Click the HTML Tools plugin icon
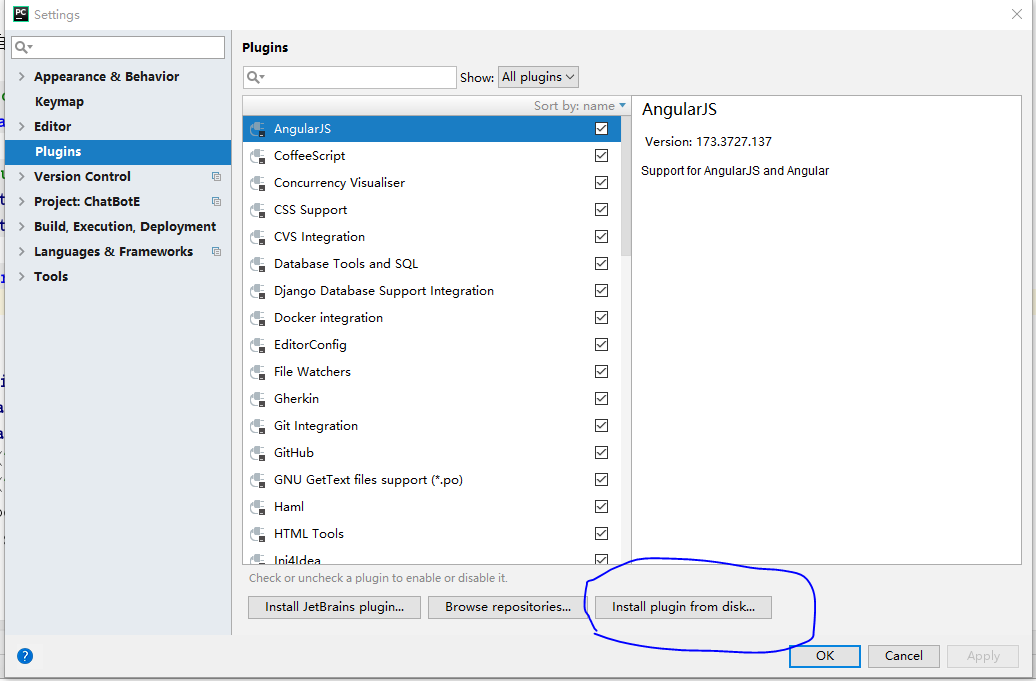 click(x=258, y=535)
